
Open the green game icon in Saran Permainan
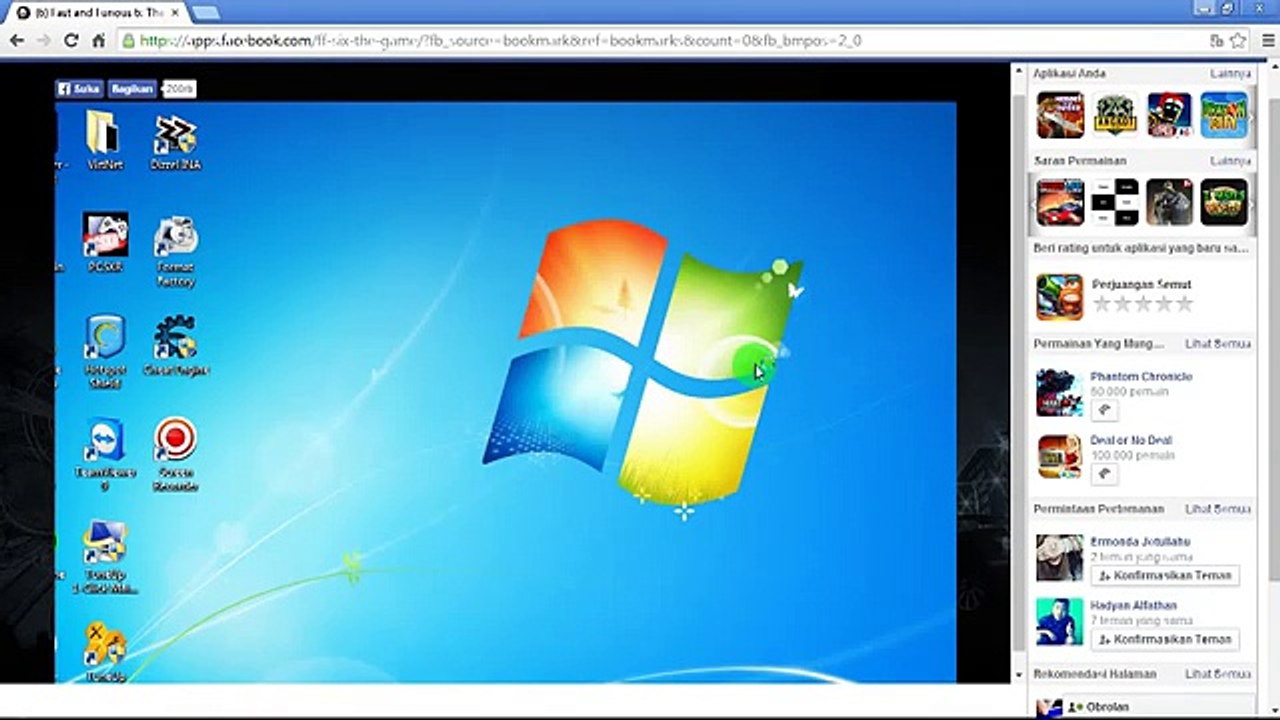[1224, 202]
